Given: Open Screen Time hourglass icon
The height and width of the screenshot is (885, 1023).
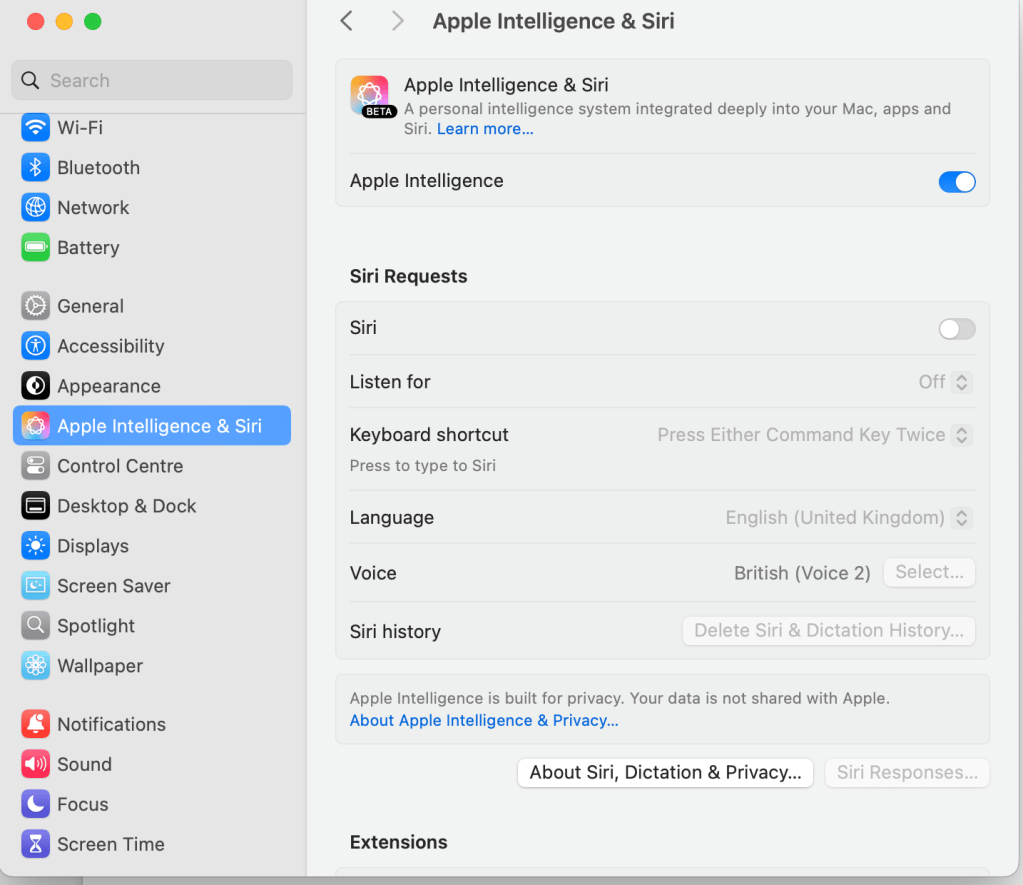Looking at the screenshot, I should coord(36,844).
